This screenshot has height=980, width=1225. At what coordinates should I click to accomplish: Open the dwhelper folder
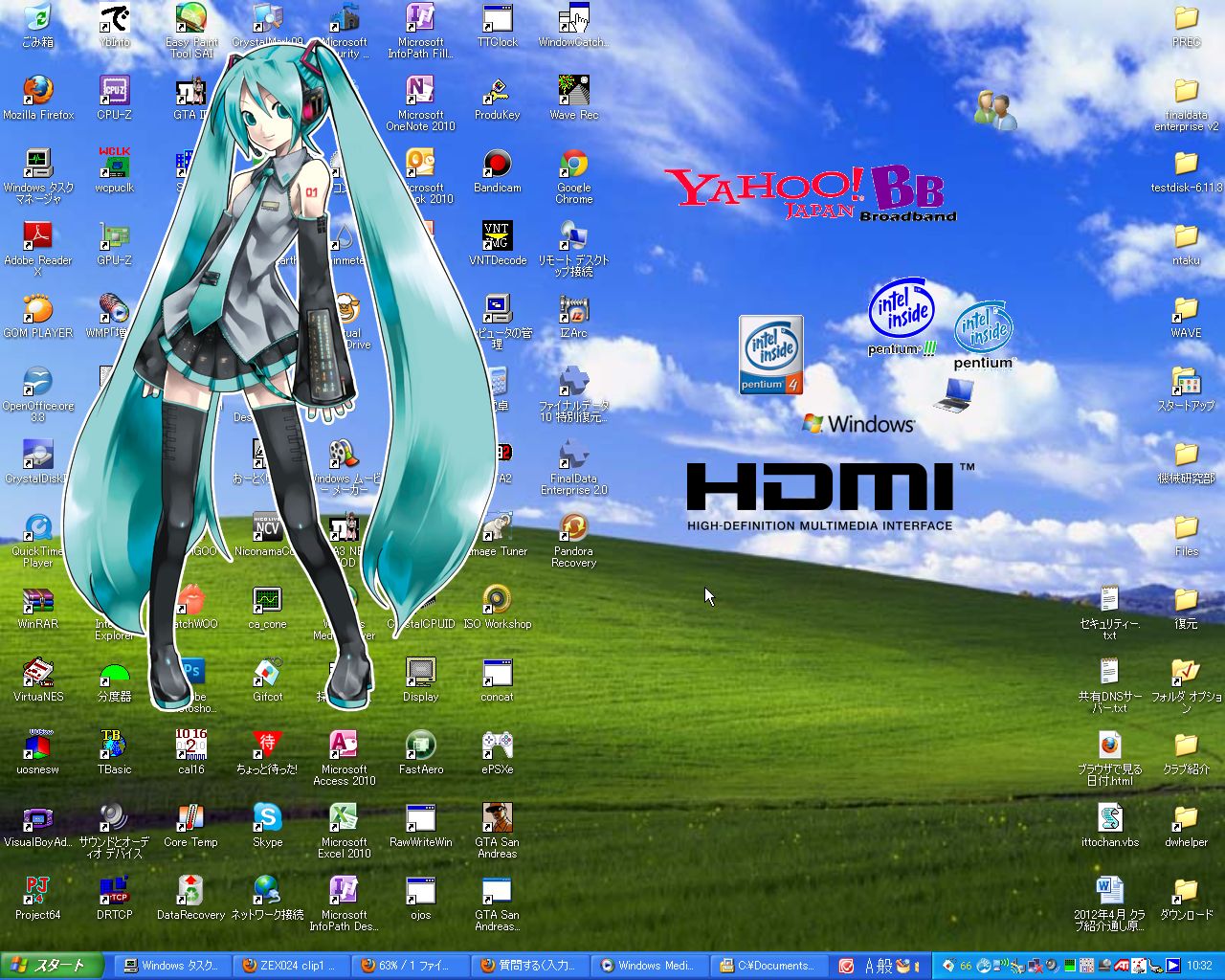point(1187,825)
